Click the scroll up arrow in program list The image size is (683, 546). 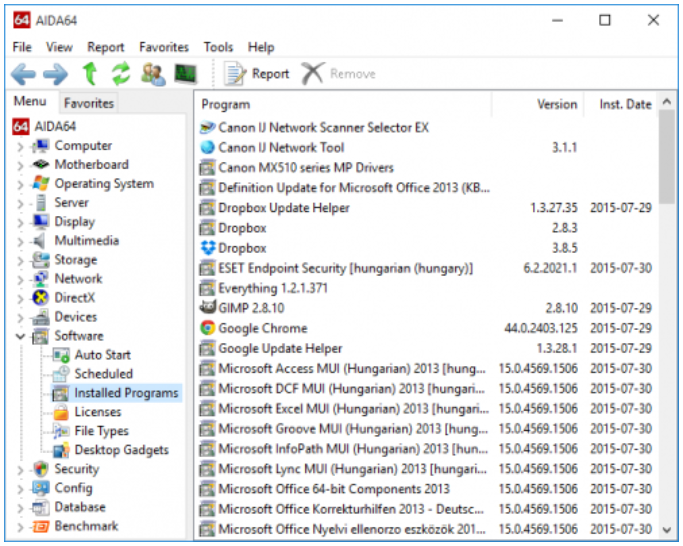click(666, 102)
